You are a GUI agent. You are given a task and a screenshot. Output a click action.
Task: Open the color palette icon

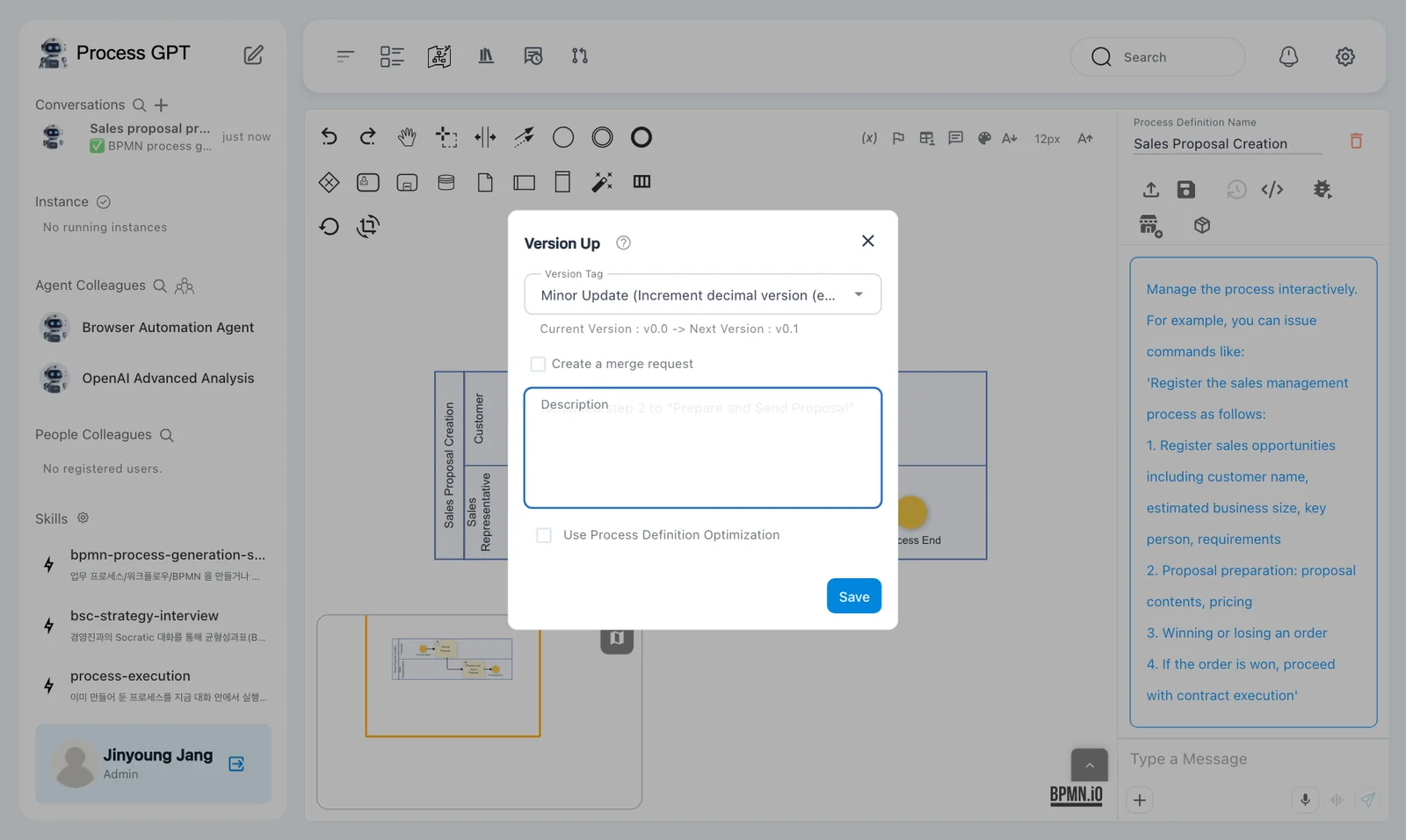point(984,138)
